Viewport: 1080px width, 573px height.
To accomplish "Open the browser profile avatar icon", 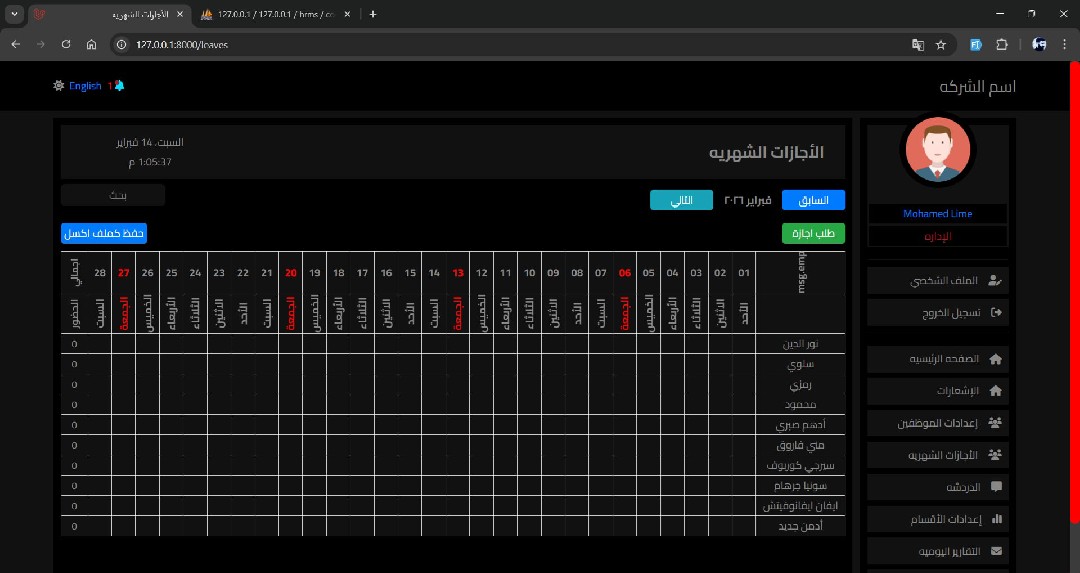I will [1039, 44].
